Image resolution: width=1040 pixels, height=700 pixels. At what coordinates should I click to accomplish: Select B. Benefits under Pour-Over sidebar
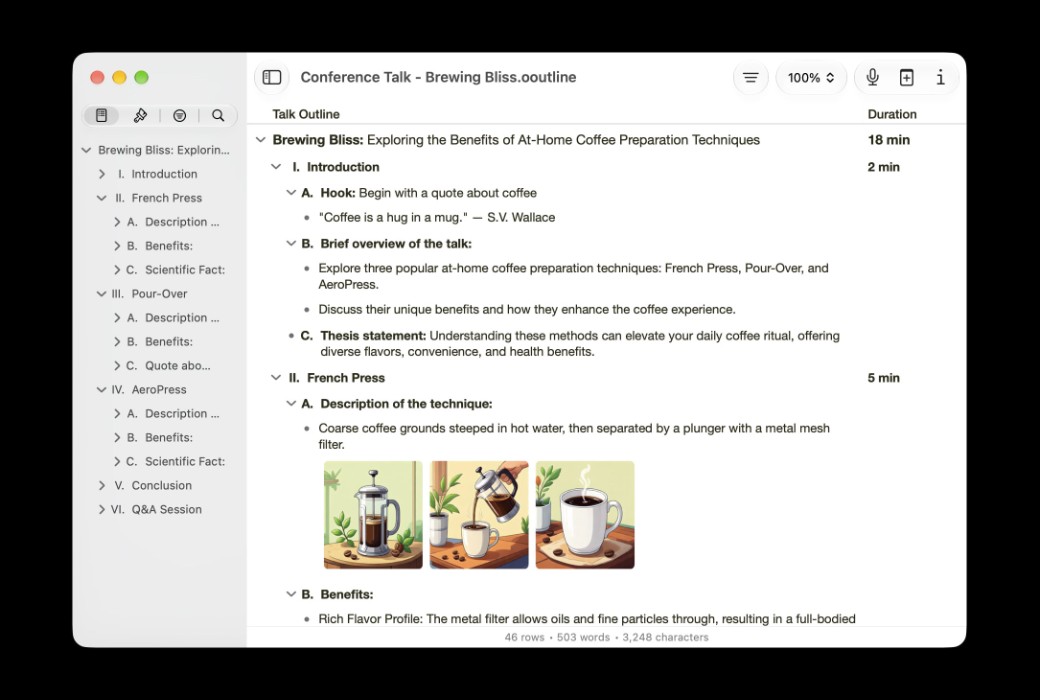[x=159, y=342]
